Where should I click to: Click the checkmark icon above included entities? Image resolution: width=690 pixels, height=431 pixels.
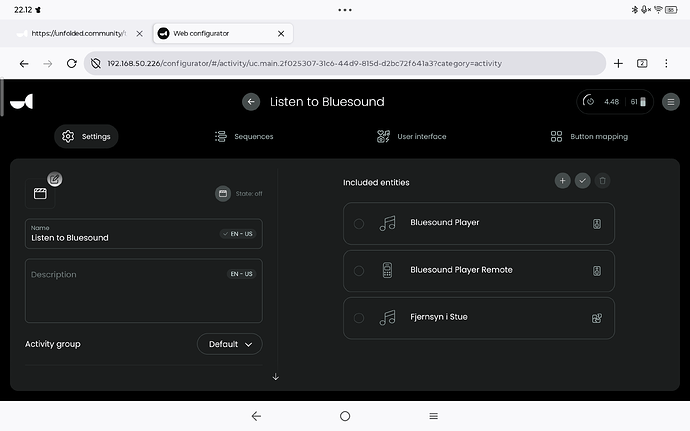click(x=583, y=181)
